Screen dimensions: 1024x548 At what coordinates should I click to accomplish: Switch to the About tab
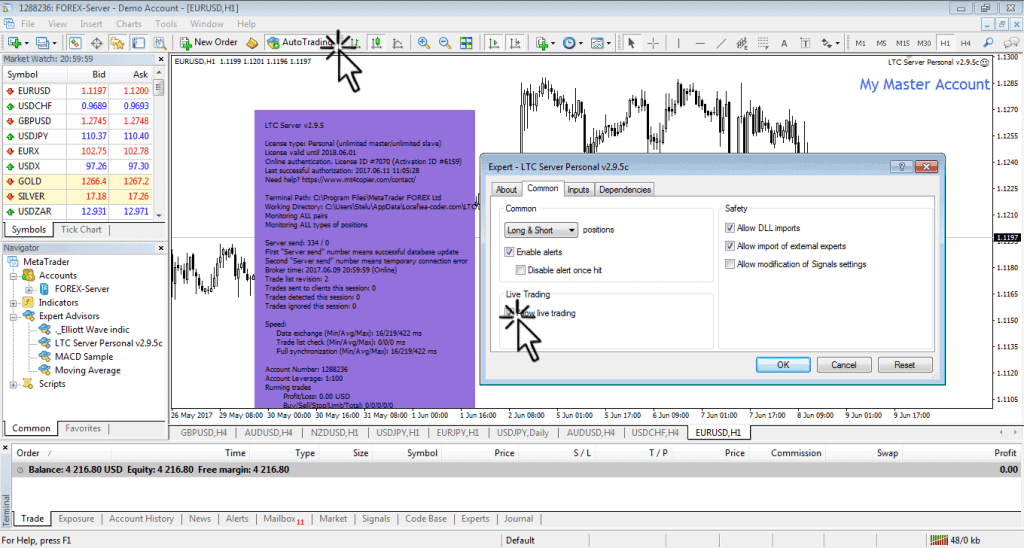(506, 189)
